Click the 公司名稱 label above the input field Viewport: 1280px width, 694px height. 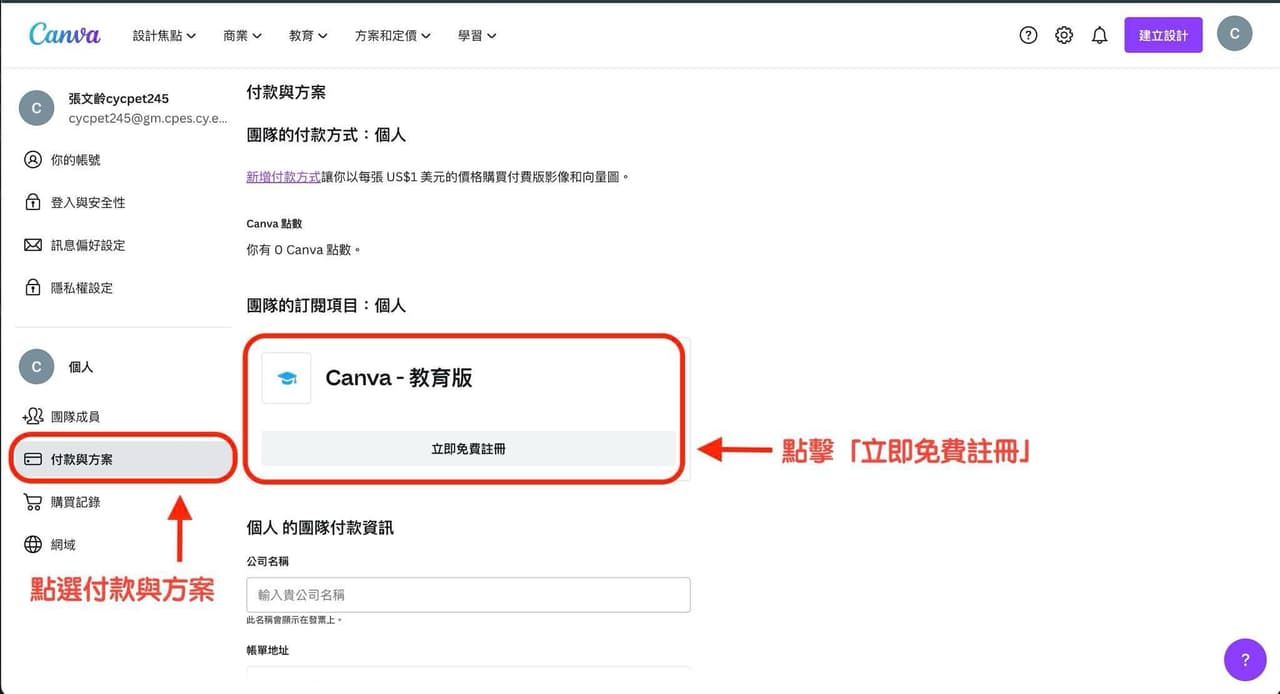[x=268, y=562]
